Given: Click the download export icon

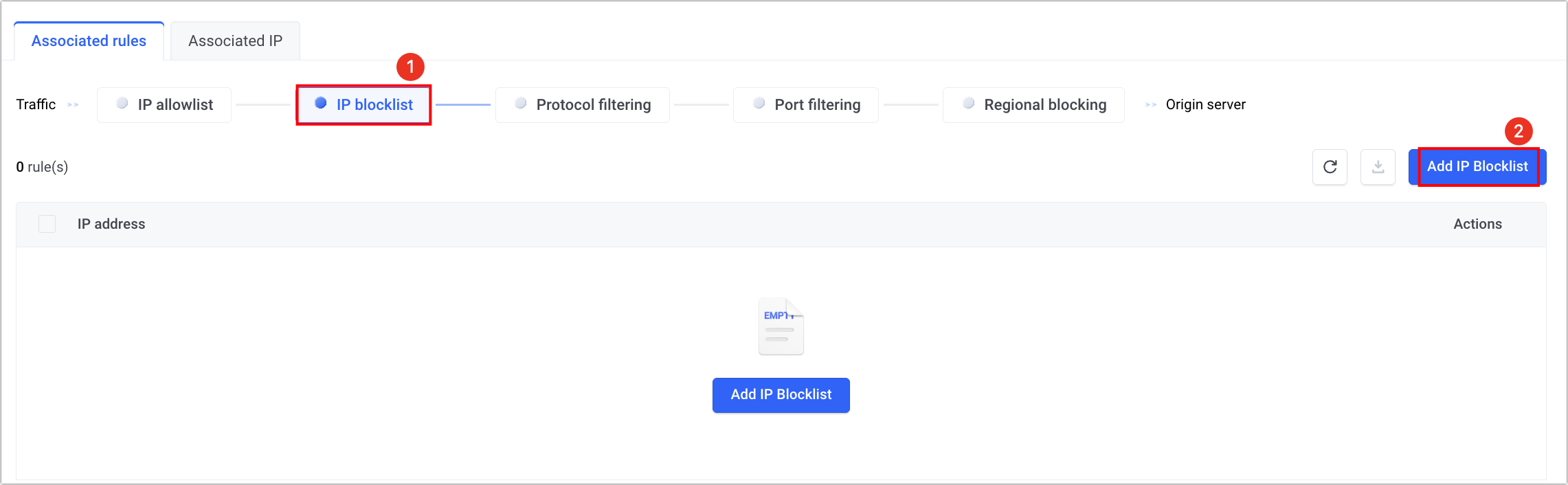Looking at the screenshot, I should point(1378,167).
